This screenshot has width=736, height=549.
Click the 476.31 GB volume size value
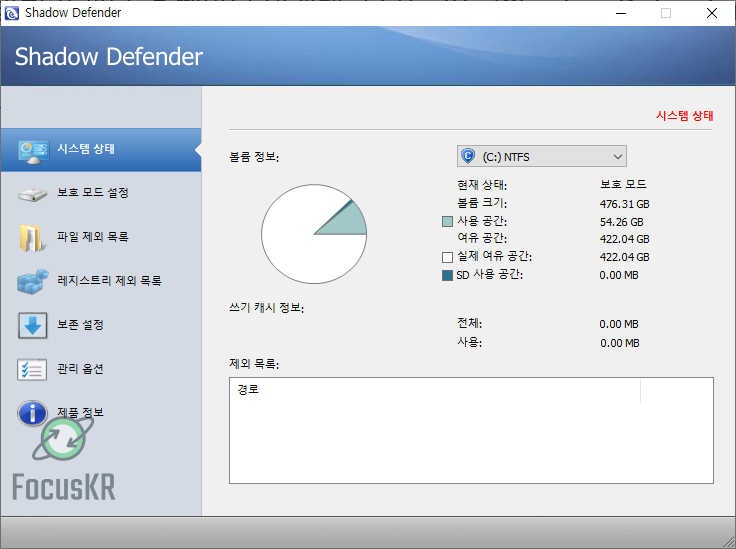tap(624, 204)
